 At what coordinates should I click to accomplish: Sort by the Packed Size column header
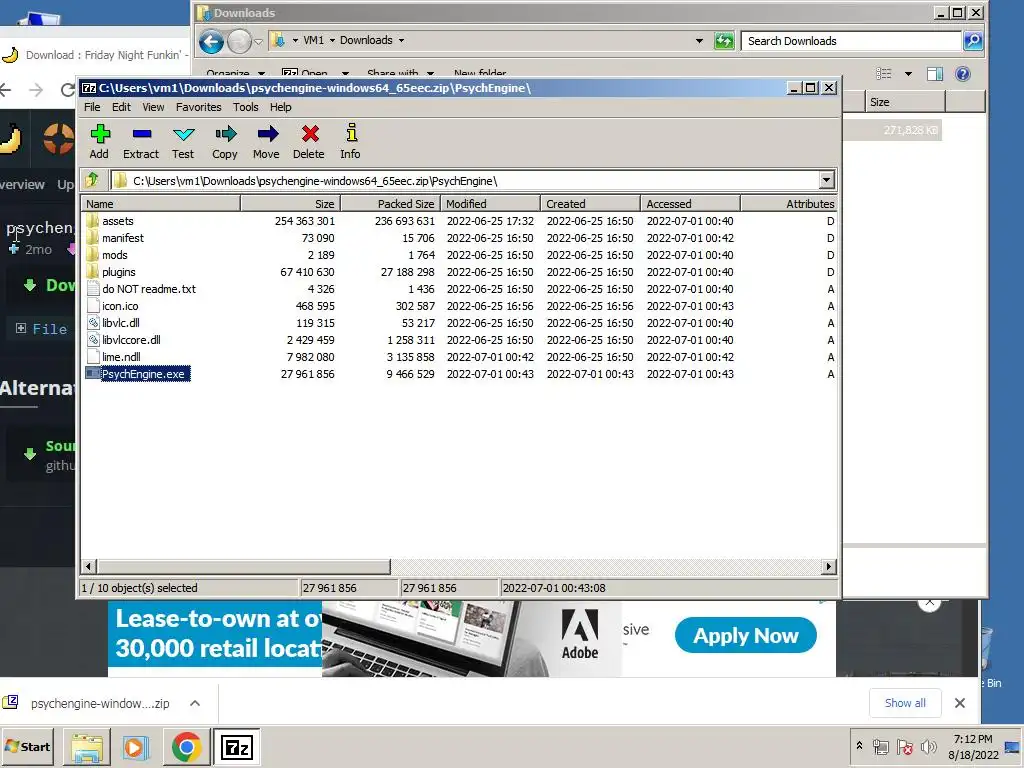(x=391, y=204)
